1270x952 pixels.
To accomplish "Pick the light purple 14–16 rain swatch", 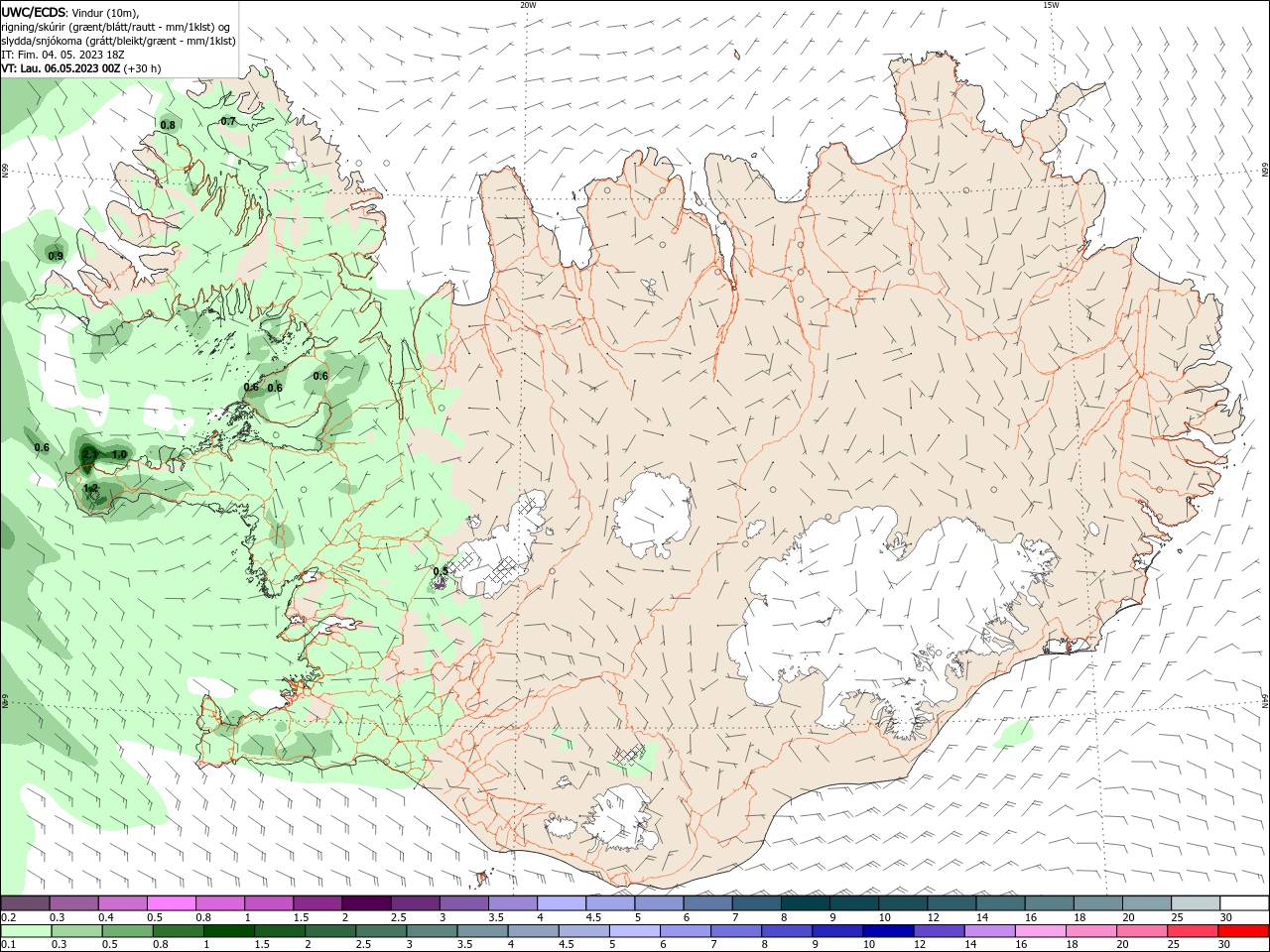I will (989, 931).
